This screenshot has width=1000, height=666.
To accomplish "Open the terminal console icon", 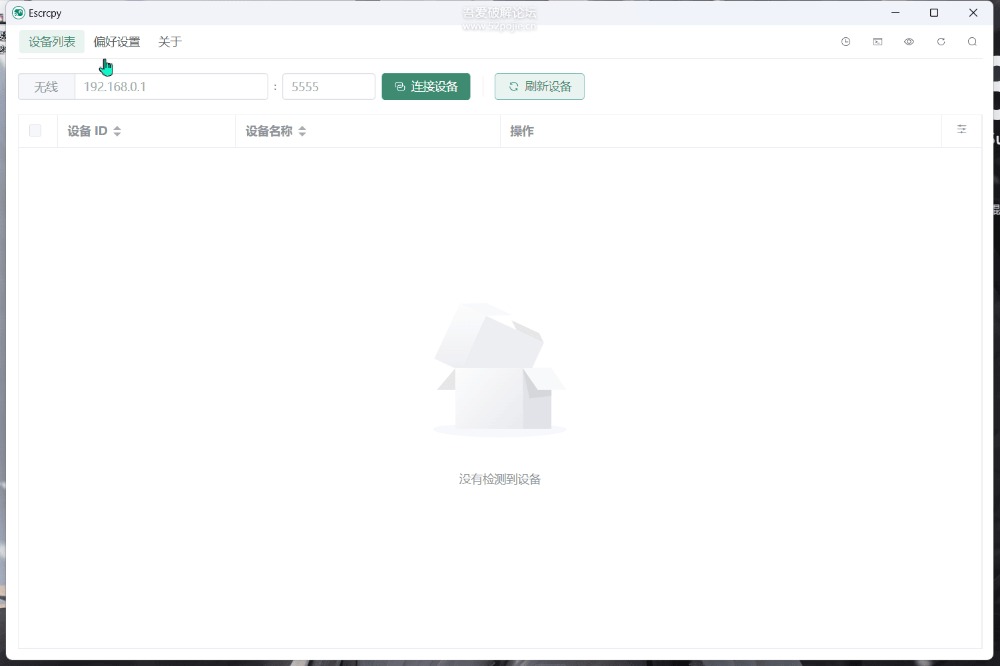I will 877,42.
